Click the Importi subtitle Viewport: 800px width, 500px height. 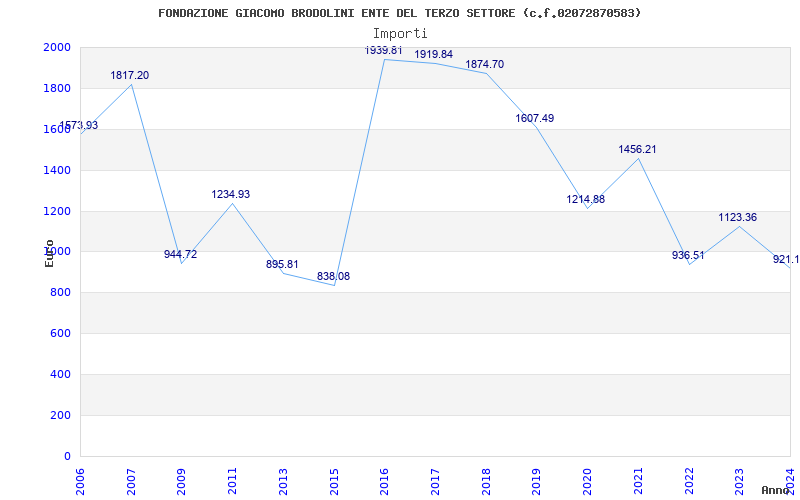(x=400, y=34)
